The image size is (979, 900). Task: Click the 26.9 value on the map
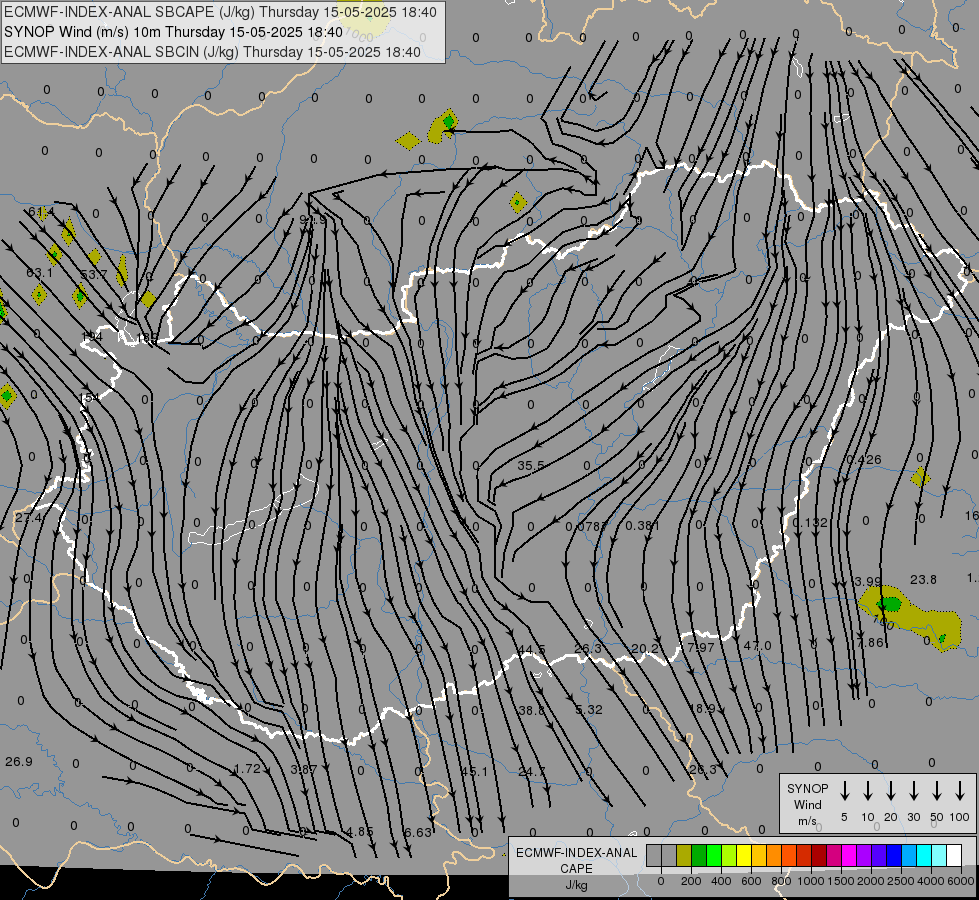pyautogui.click(x=19, y=762)
